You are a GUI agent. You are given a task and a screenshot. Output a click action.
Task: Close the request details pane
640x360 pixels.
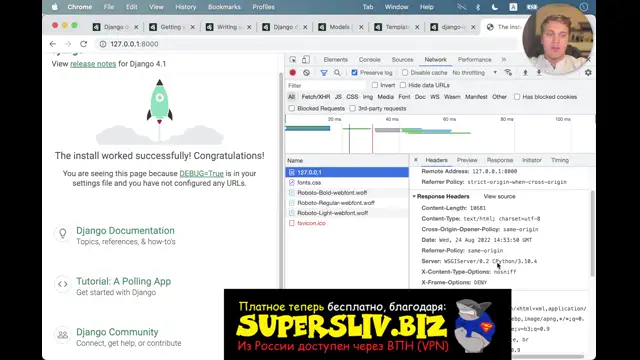[416, 160]
